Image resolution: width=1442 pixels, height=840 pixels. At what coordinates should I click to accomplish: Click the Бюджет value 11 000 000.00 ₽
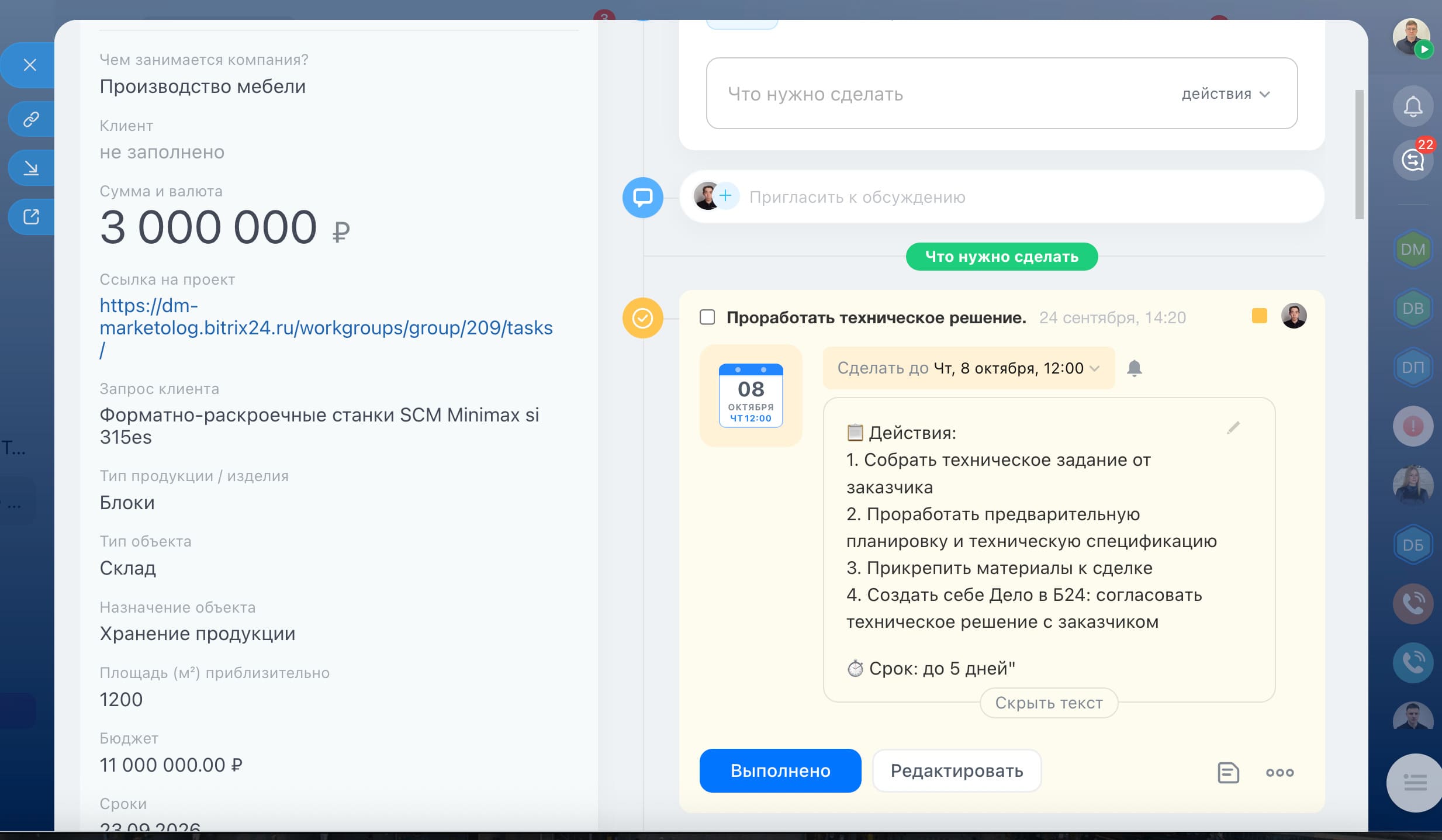click(x=171, y=765)
